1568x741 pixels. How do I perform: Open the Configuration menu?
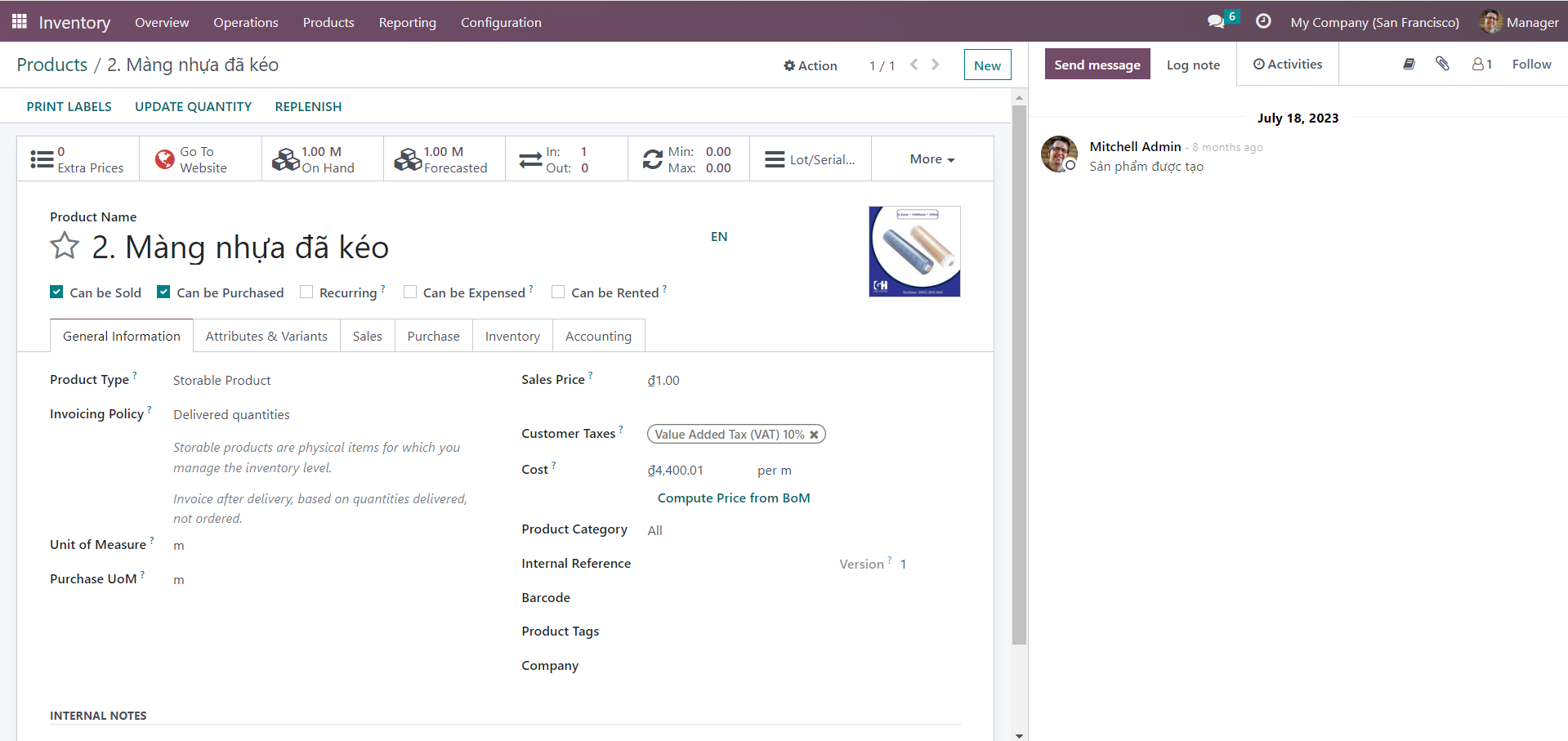(x=500, y=22)
